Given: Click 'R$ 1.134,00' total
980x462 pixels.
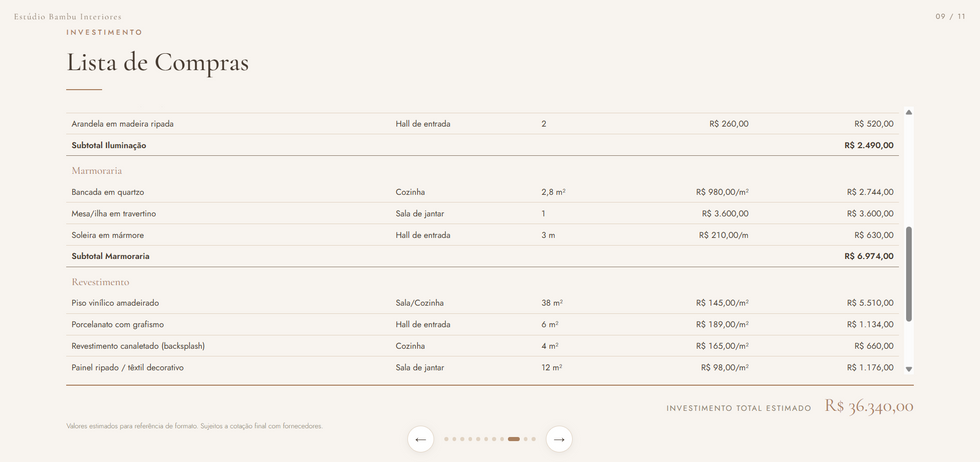Looking at the screenshot, I should point(870,324).
